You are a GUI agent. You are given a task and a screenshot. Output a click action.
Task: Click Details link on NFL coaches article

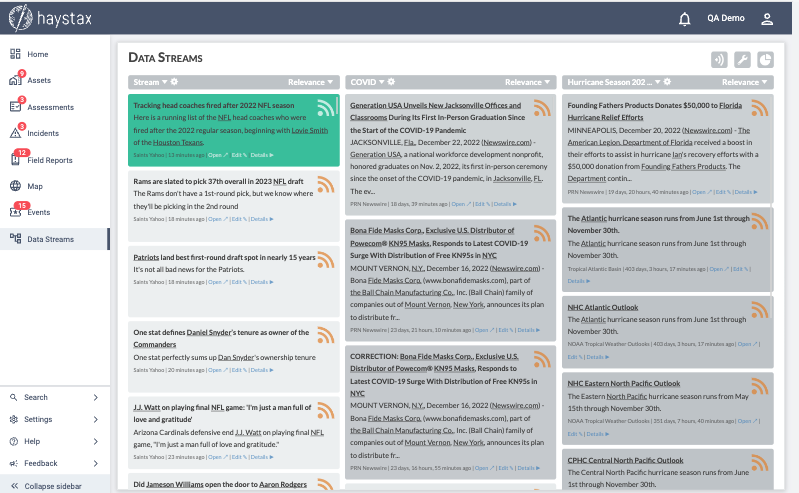(x=261, y=155)
